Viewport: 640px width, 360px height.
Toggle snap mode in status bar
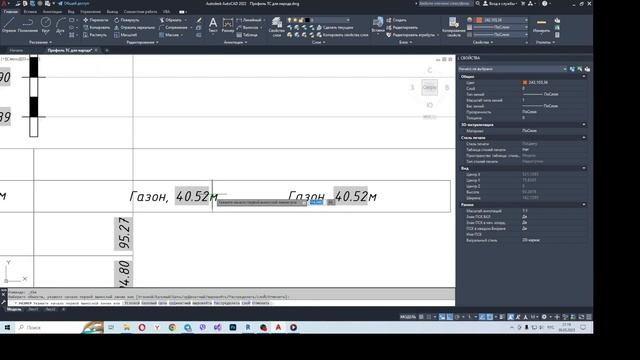point(429,317)
